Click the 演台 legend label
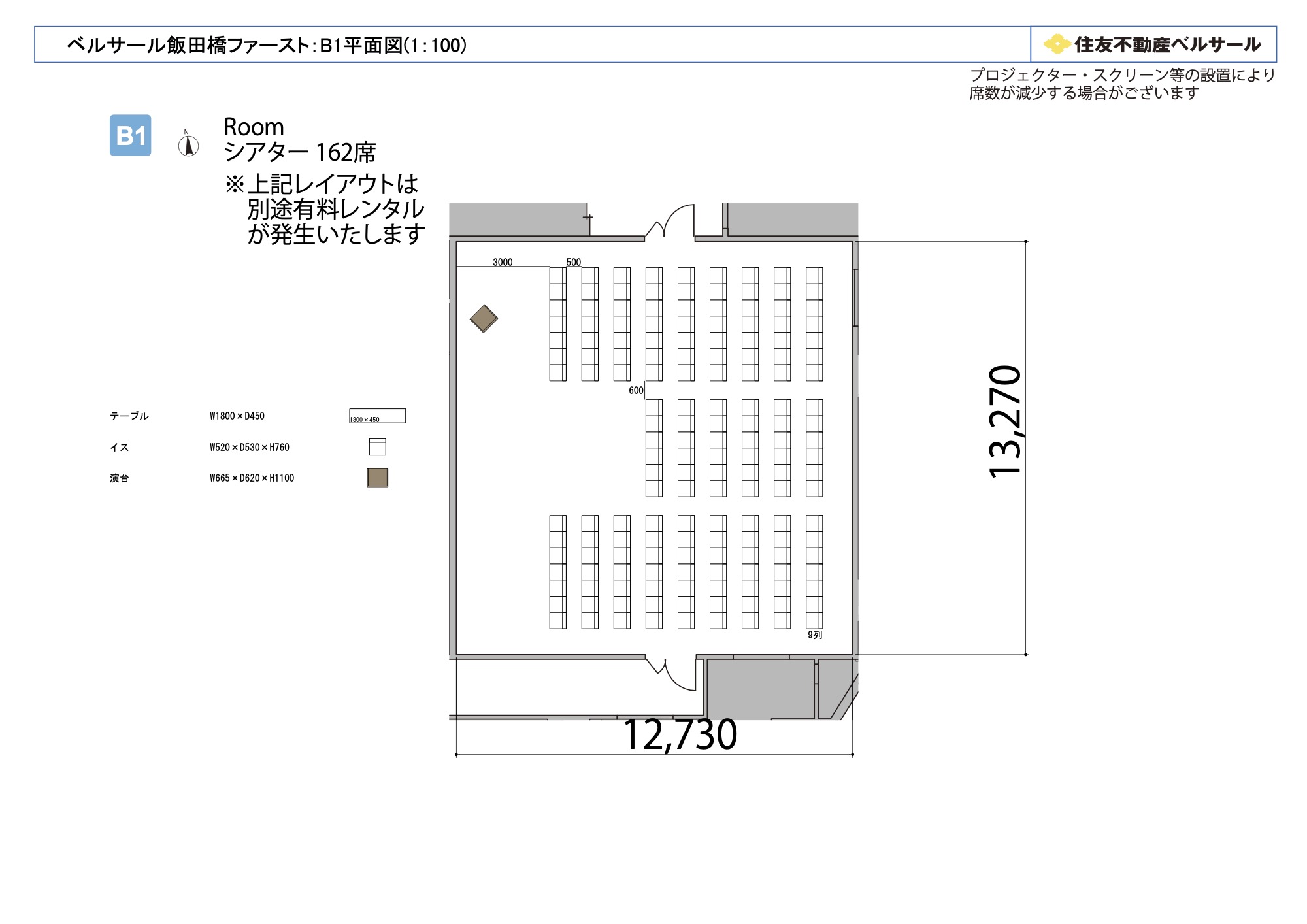The image size is (1307, 924). pyautogui.click(x=120, y=478)
